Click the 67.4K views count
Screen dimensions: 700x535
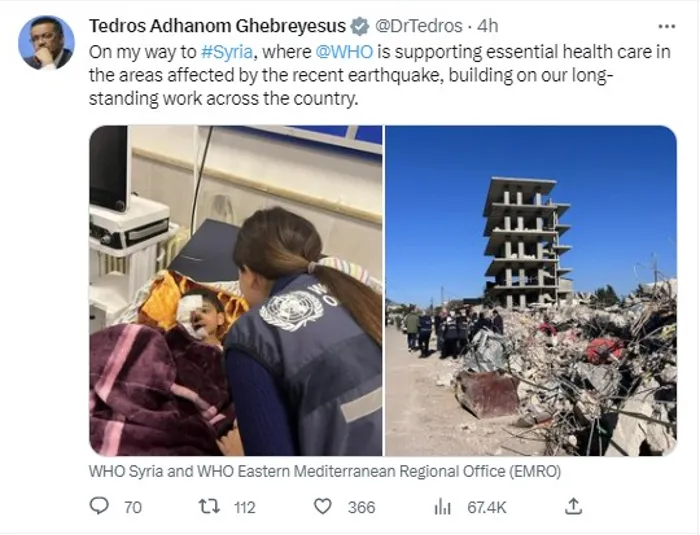point(487,507)
